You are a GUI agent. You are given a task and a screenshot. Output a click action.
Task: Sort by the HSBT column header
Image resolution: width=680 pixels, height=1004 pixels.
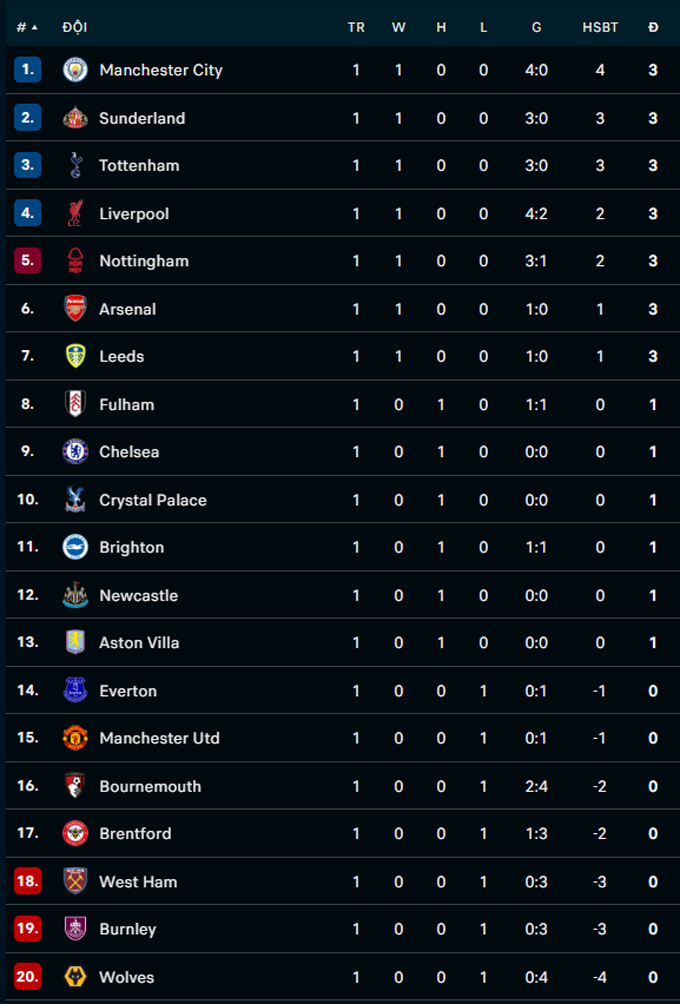600,28
